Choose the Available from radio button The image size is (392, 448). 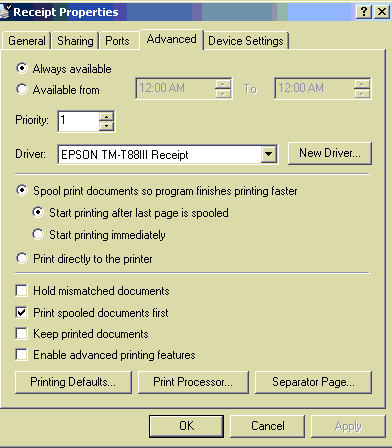coord(22,89)
